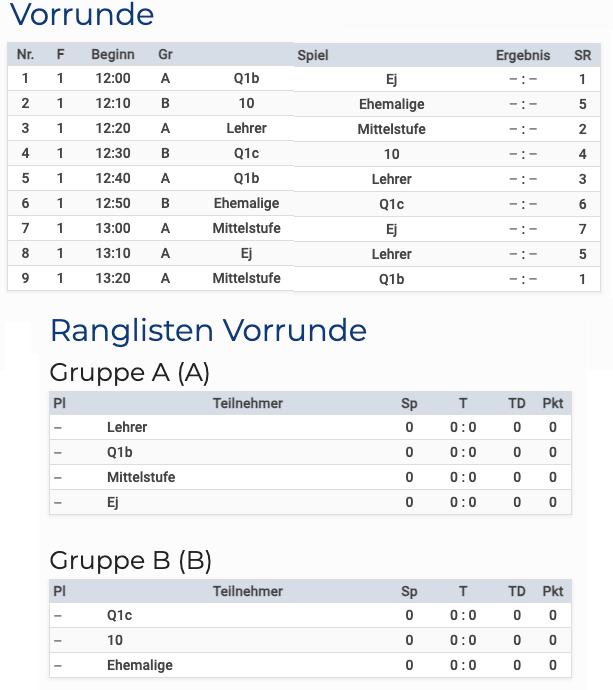Select the 13:20 start time cell

(x=113, y=279)
